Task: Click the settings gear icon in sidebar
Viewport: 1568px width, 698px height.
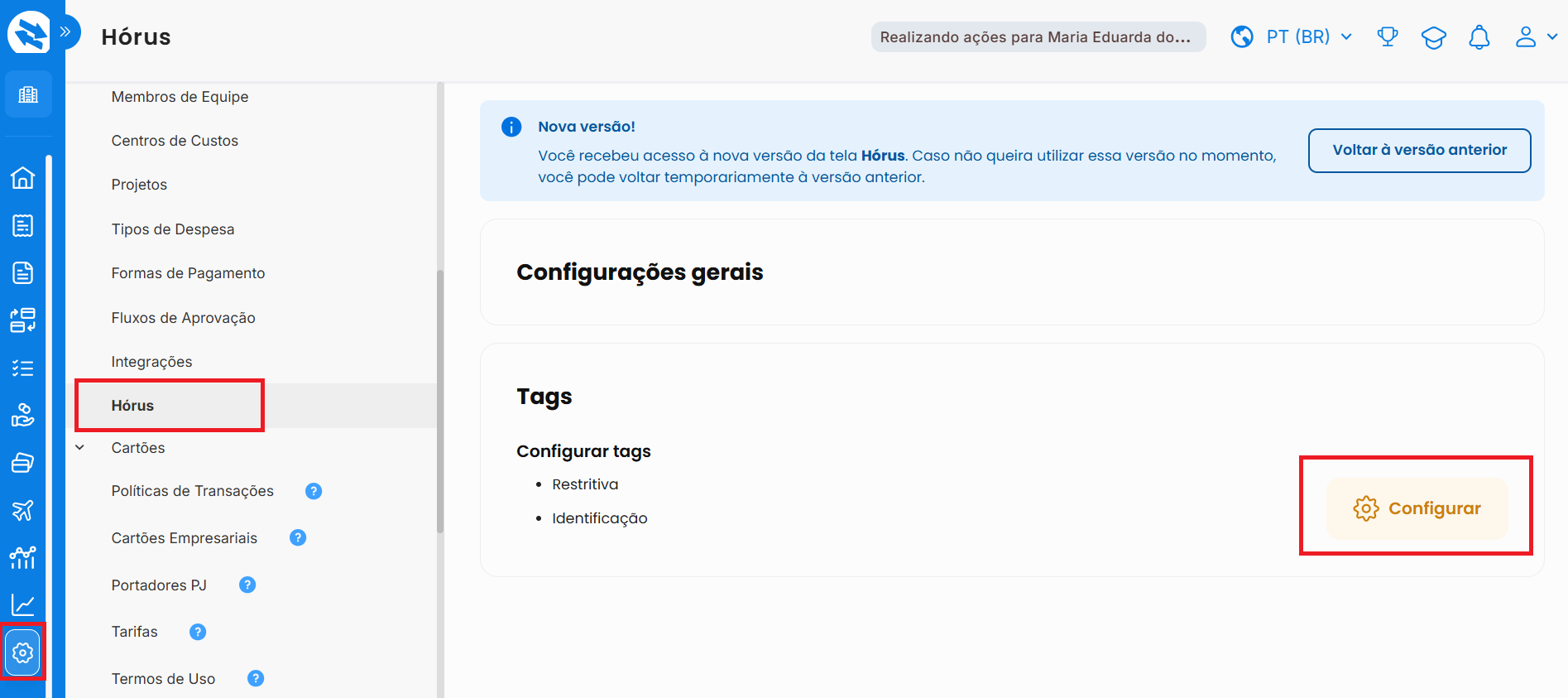Action: tap(22, 652)
